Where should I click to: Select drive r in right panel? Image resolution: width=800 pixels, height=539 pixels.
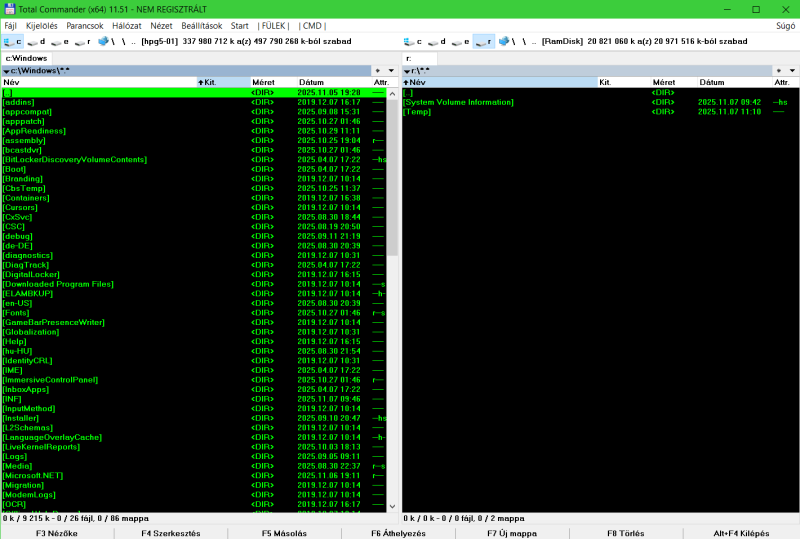click(x=483, y=41)
